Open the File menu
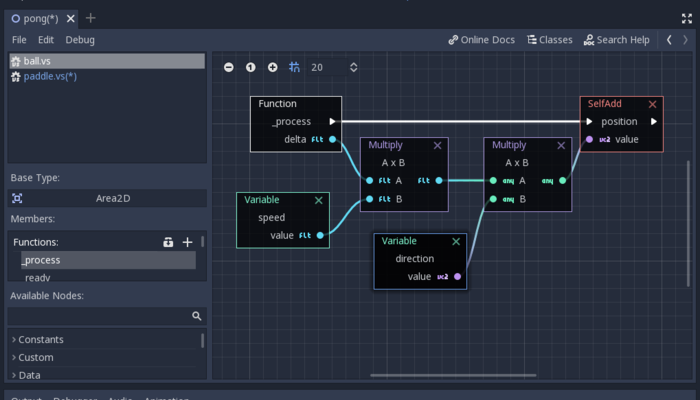 (x=19, y=40)
